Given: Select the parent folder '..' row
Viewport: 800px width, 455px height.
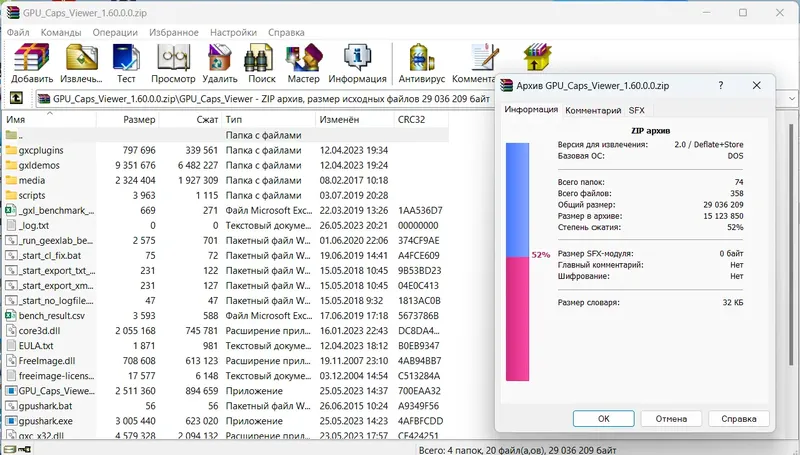Looking at the screenshot, I should pyautogui.click(x=226, y=135).
